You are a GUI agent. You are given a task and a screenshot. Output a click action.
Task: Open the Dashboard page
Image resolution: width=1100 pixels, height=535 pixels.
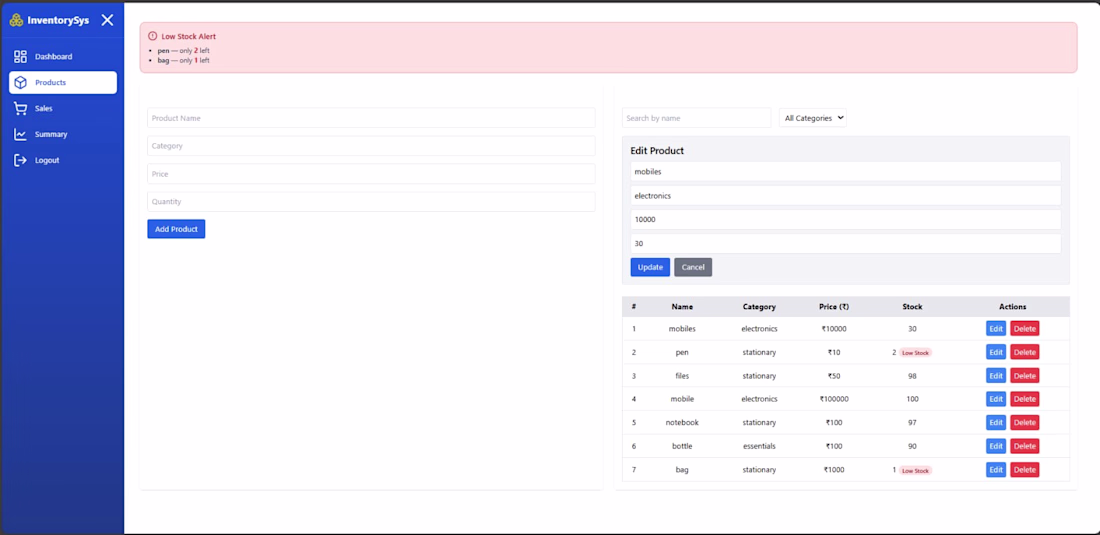[x=62, y=57]
